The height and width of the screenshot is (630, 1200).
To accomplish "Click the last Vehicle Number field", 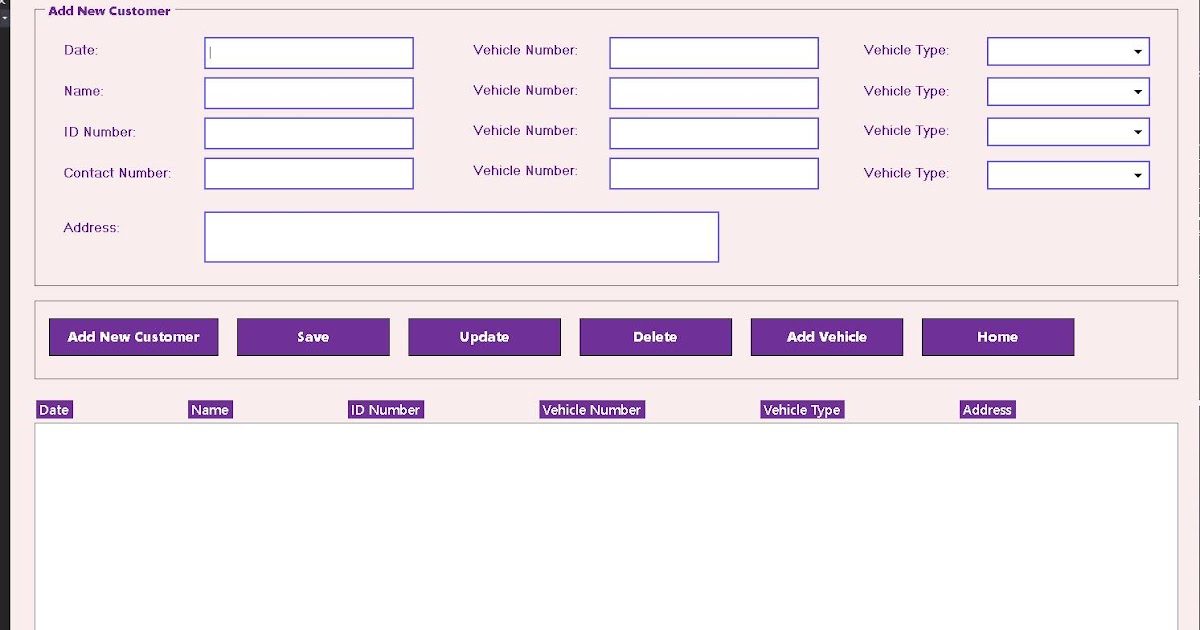I will pyautogui.click(x=713, y=173).
